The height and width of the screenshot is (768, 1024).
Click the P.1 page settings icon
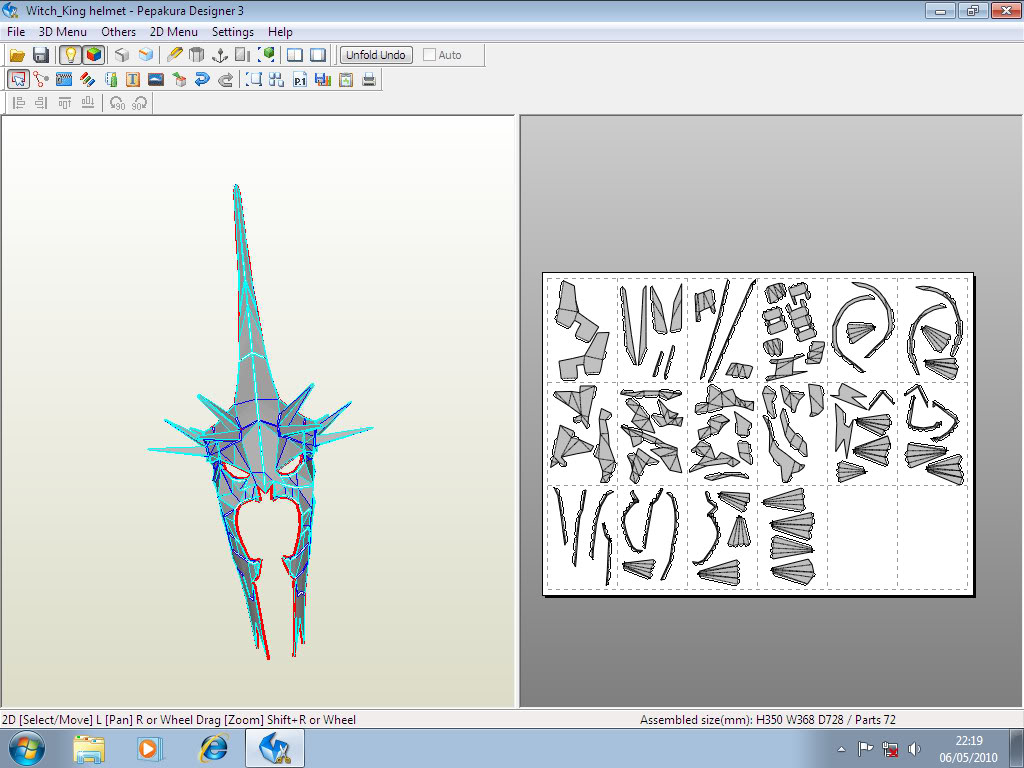300,79
